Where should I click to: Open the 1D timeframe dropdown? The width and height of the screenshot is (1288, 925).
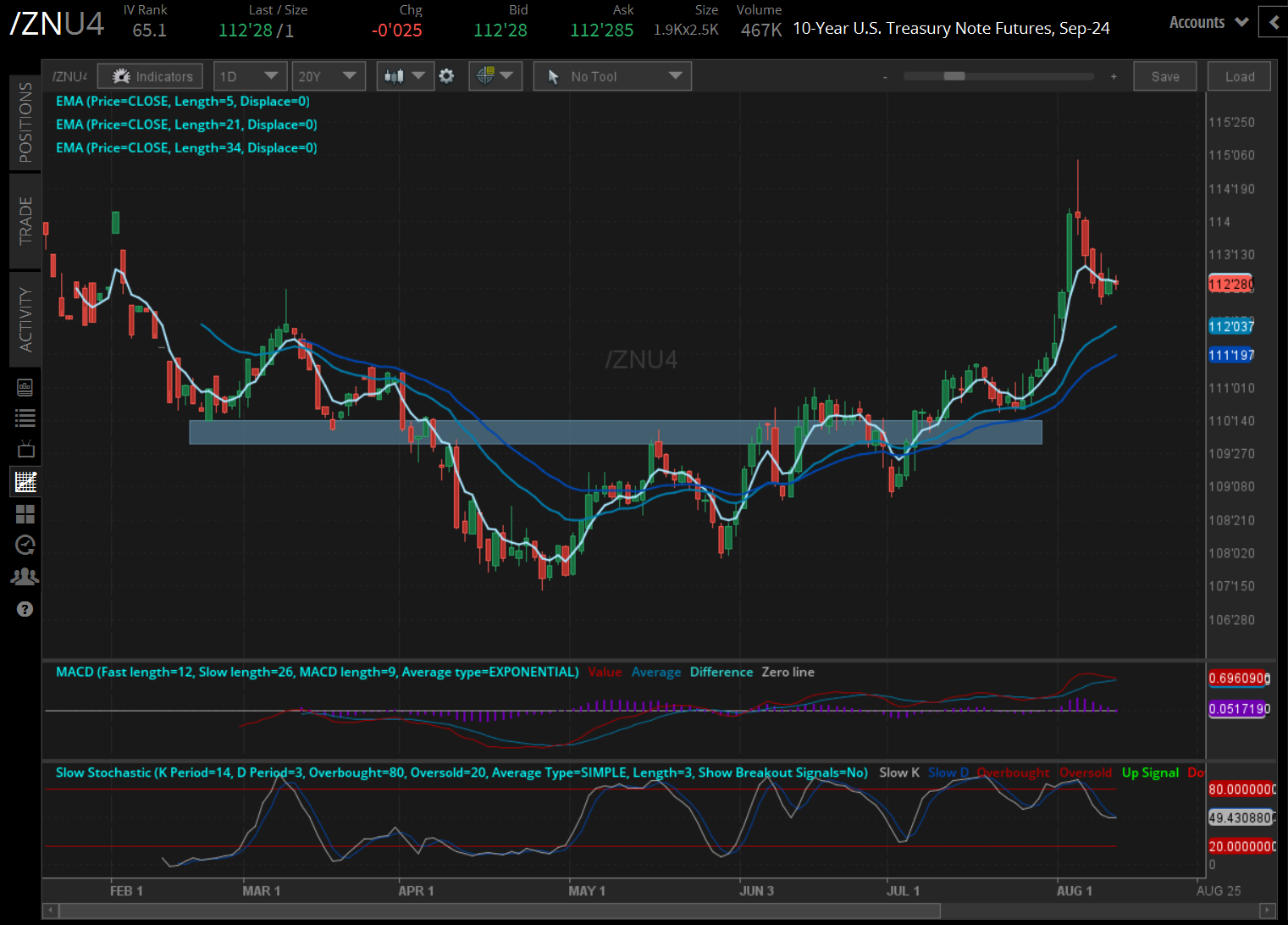coord(251,75)
